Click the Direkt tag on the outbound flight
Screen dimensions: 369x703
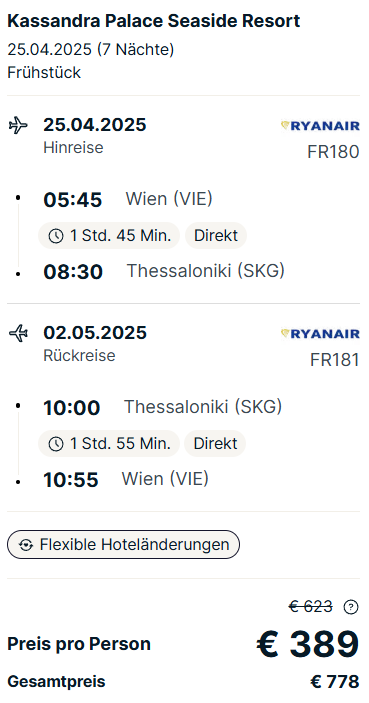pos(216,235)
